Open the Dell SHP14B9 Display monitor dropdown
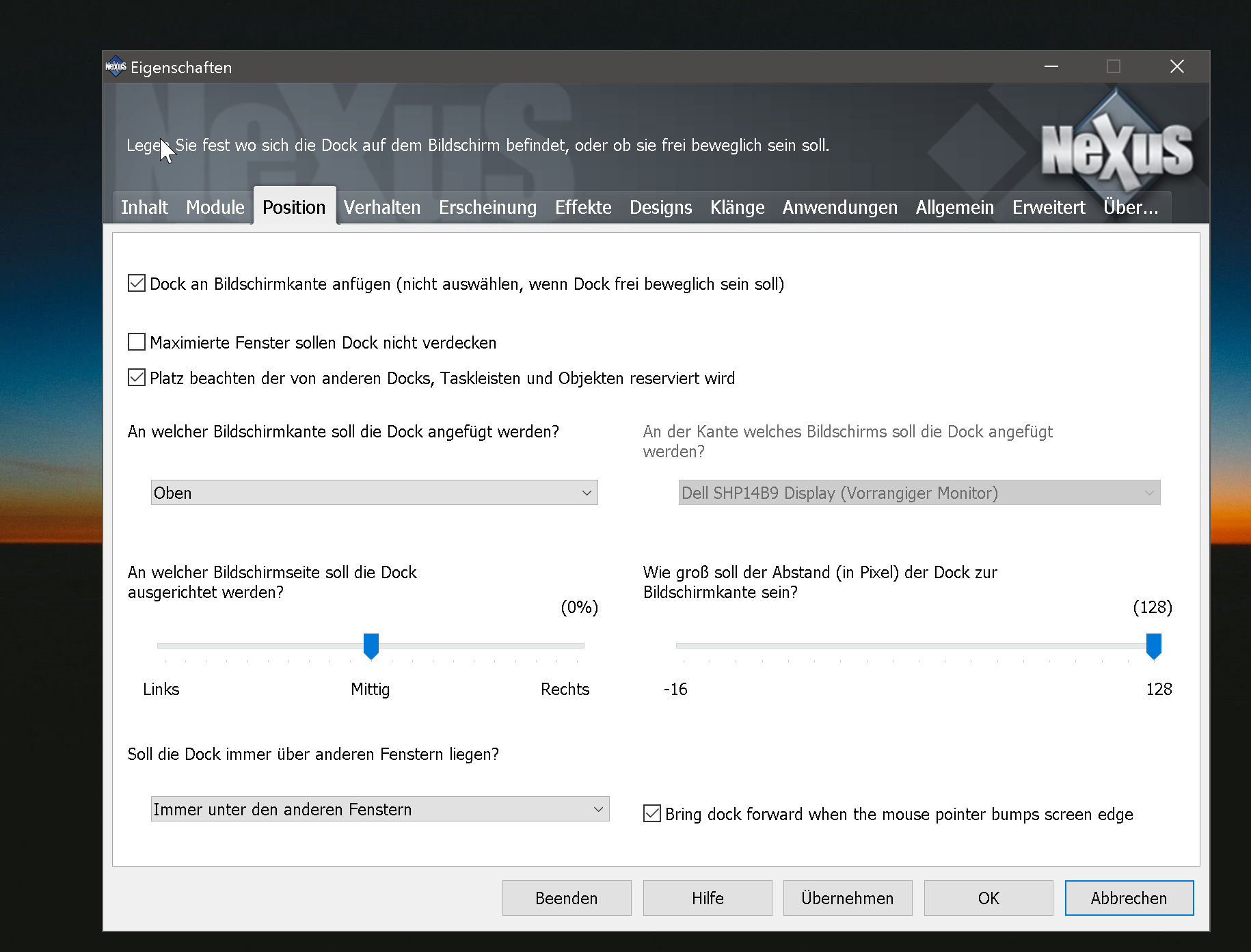 pos(919,493)
